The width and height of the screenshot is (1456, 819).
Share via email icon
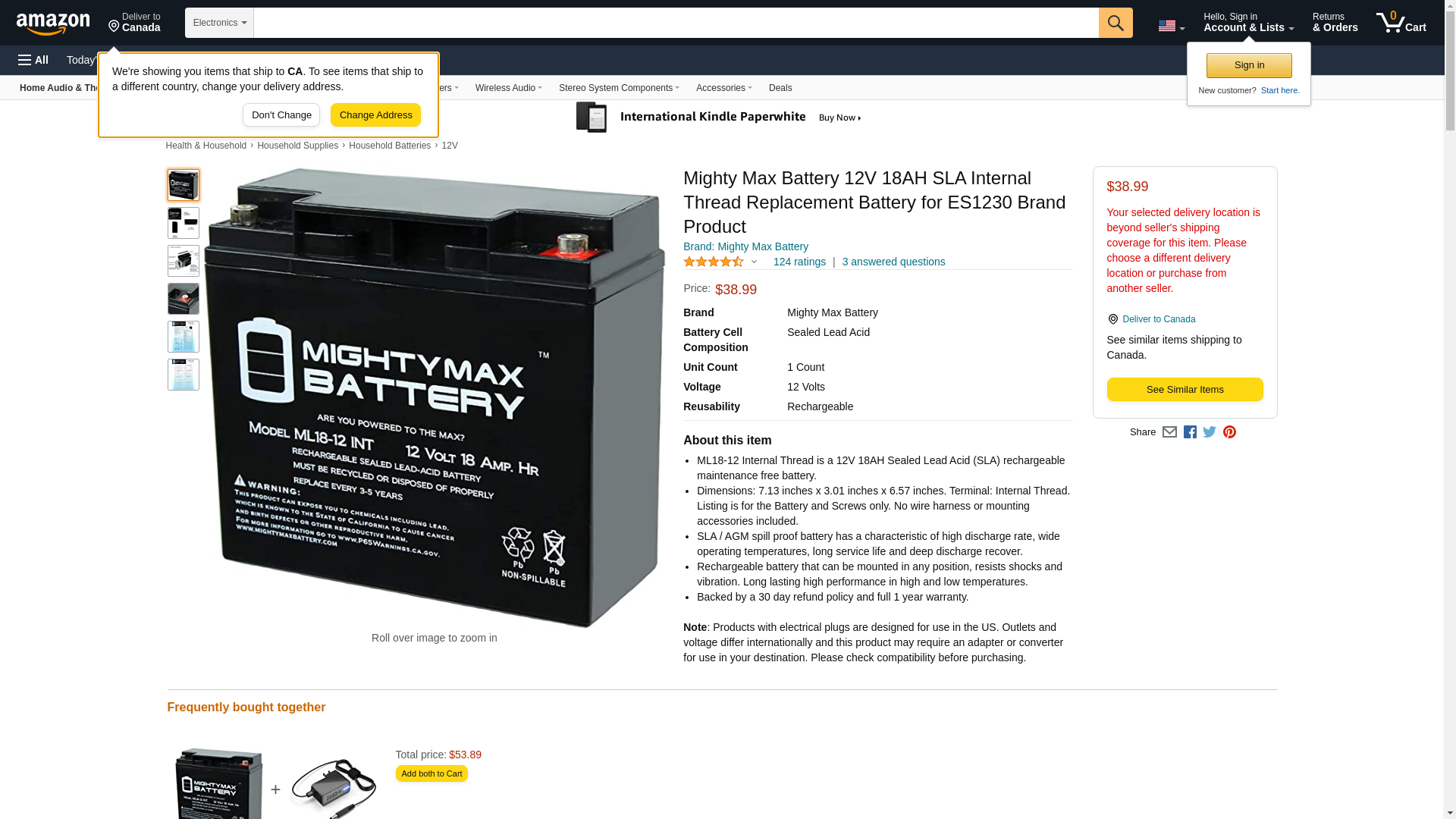click(x=1169, y=432)
